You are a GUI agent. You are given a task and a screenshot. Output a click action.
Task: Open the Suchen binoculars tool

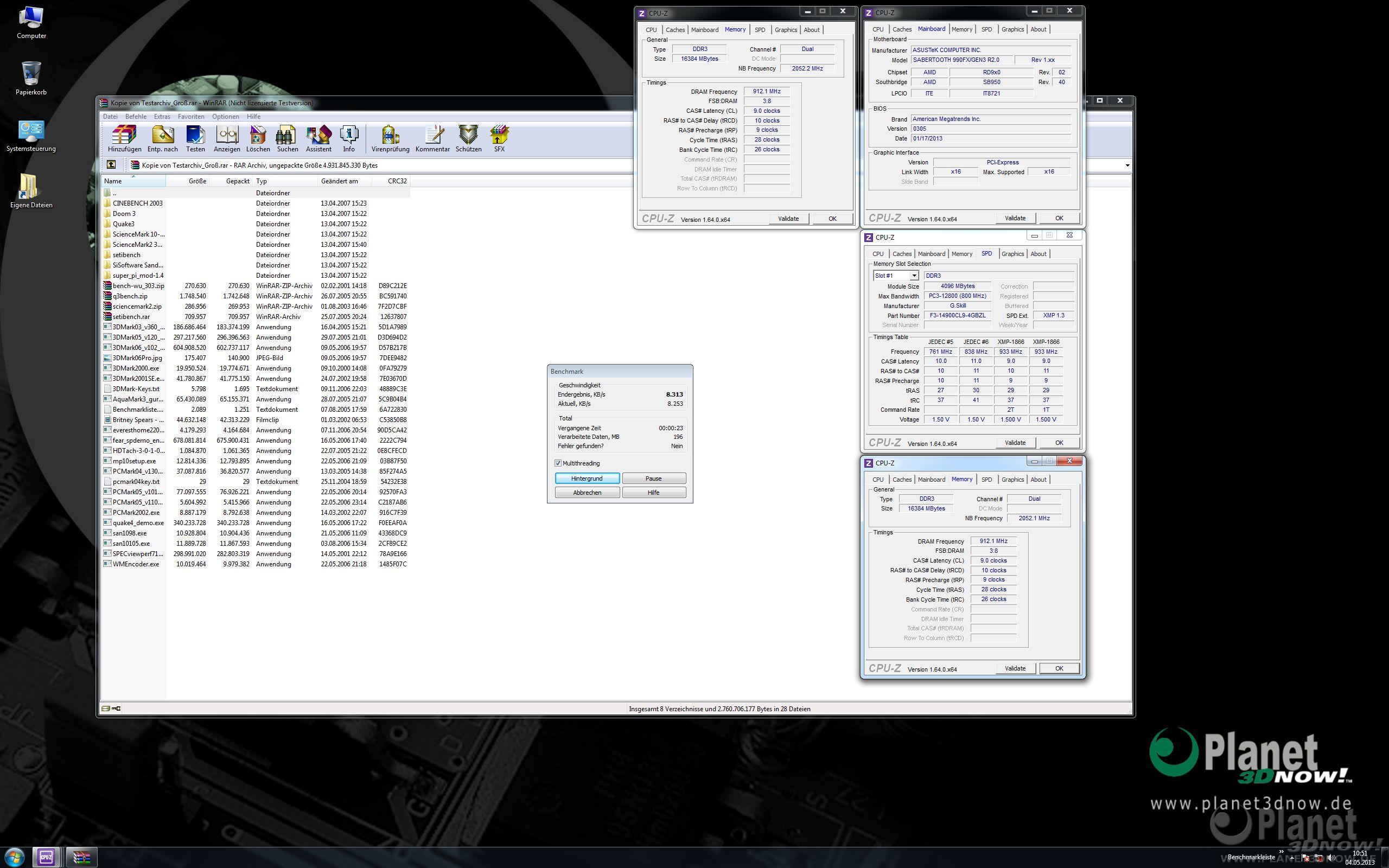point(287,138)
